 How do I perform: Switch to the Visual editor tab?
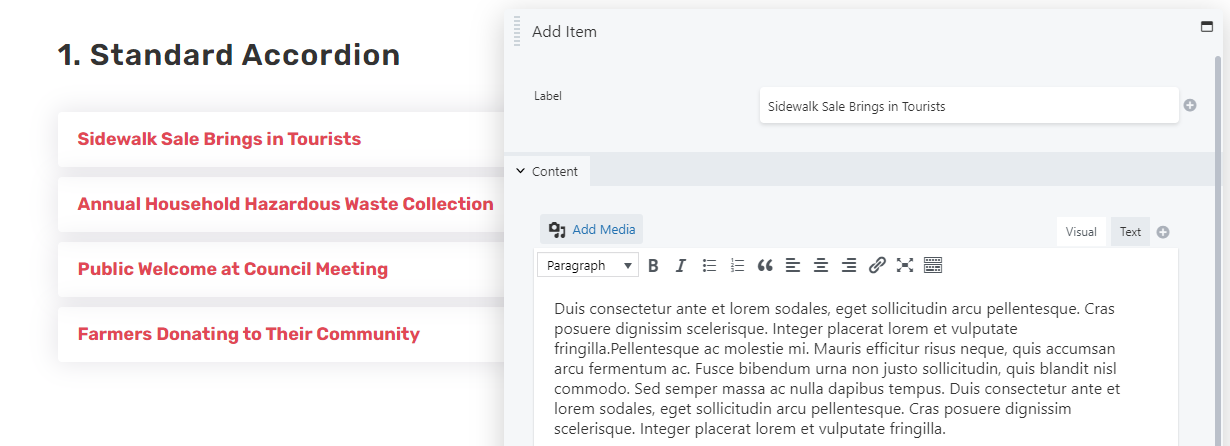(x=1081, y=232)
